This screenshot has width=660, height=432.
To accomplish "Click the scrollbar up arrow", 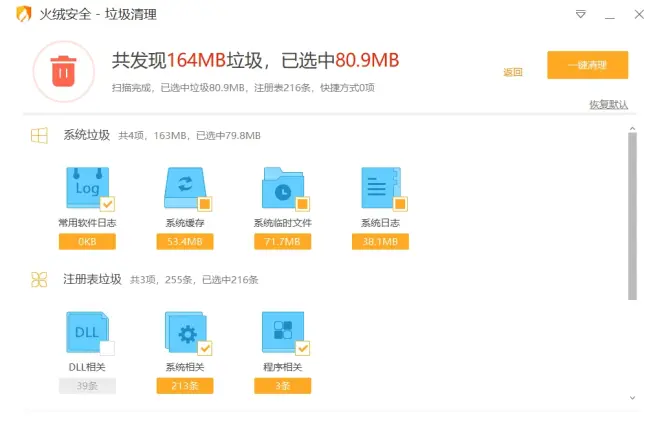I will coord(632,128).
